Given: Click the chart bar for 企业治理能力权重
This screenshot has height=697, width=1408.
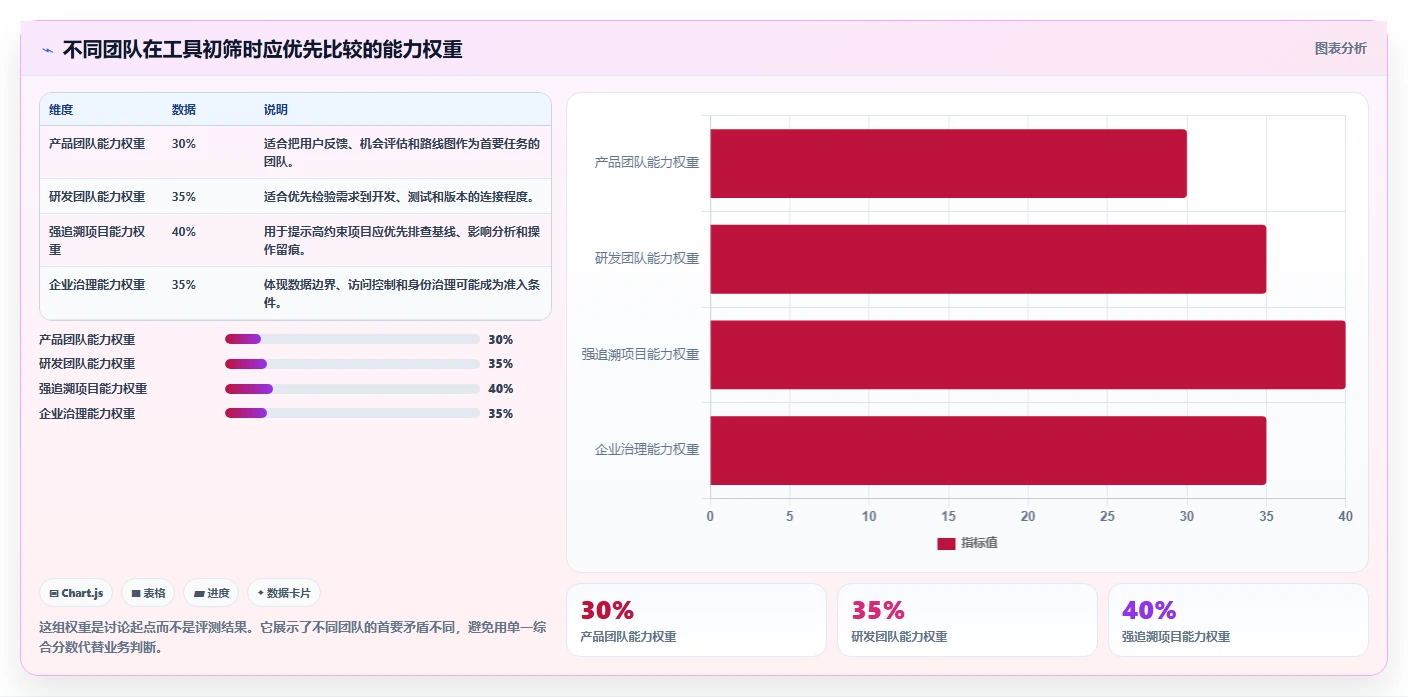Looking at the screenshot, I should 988,450.
